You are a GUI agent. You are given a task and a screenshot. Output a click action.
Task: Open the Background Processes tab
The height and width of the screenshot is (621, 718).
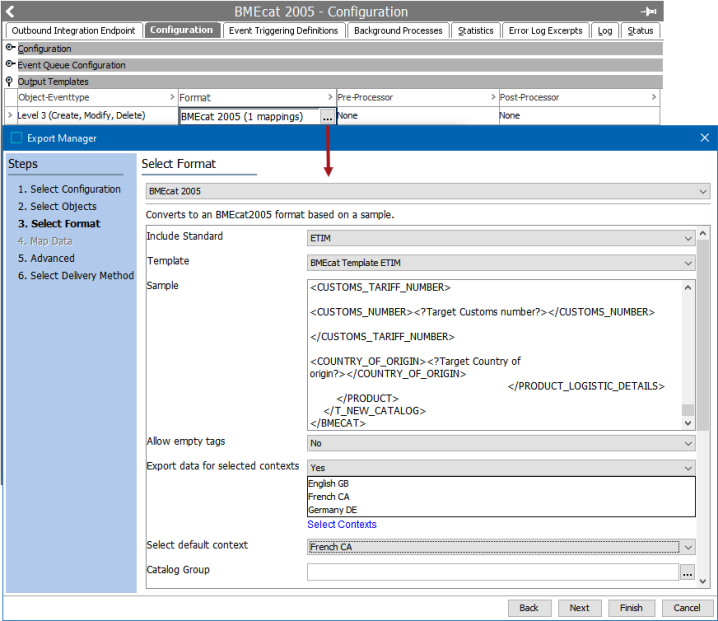point(398,31)
